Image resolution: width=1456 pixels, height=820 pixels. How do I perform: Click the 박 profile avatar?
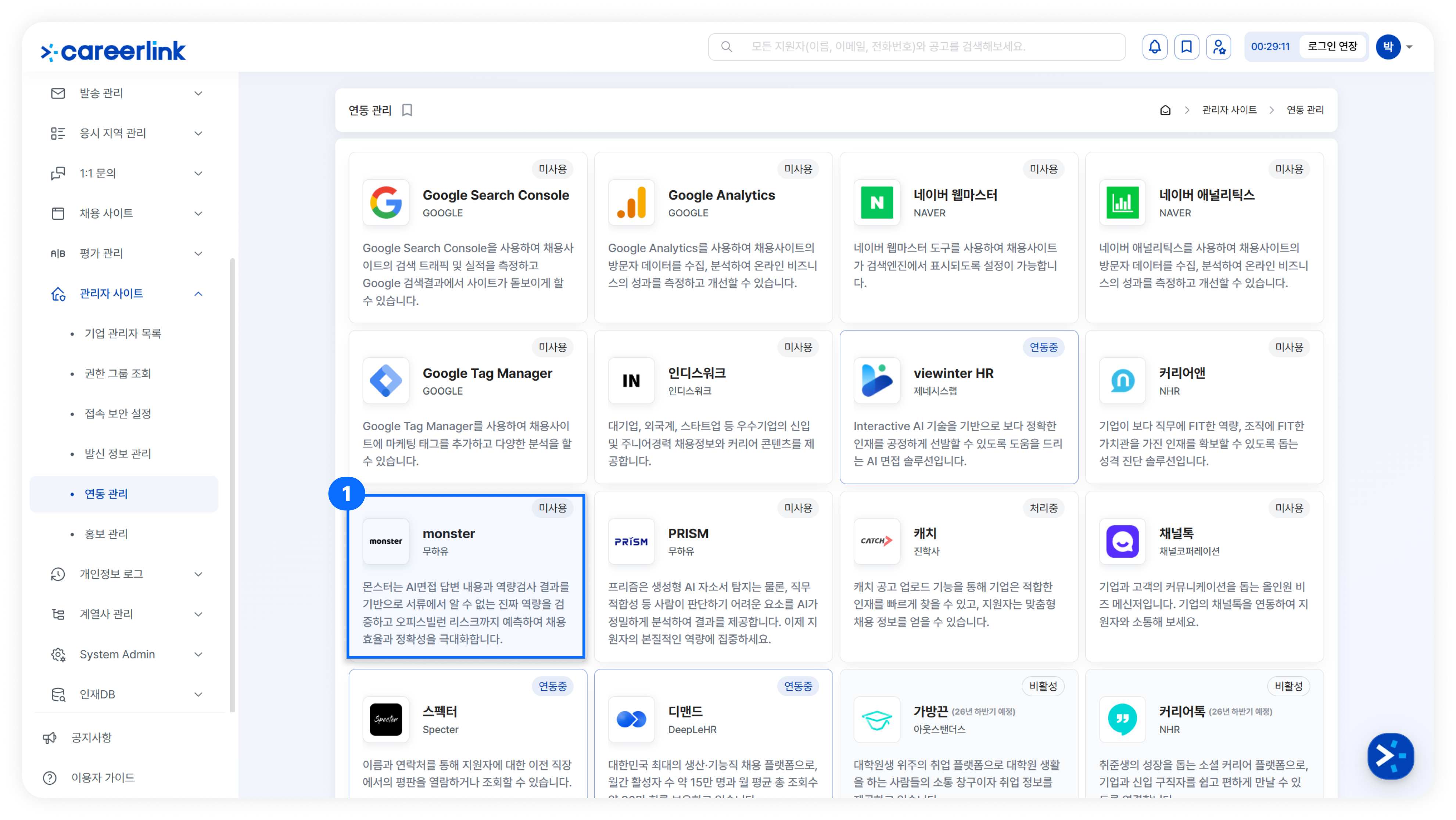click(1388, 47)
